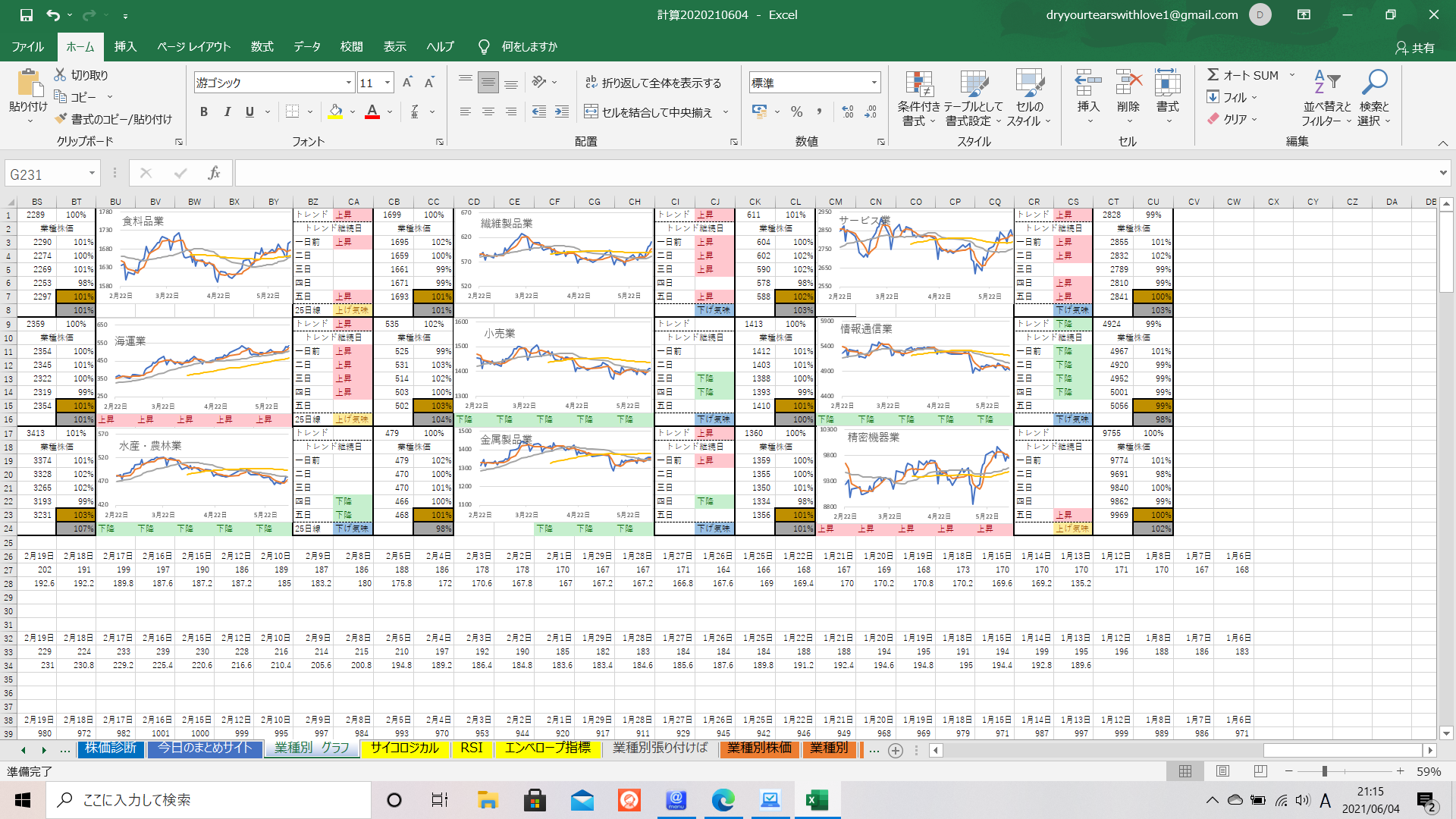Open Find and Select magnifier icon
Viewport: 1456px width, 819px height.
click(x=1374, y=82)
